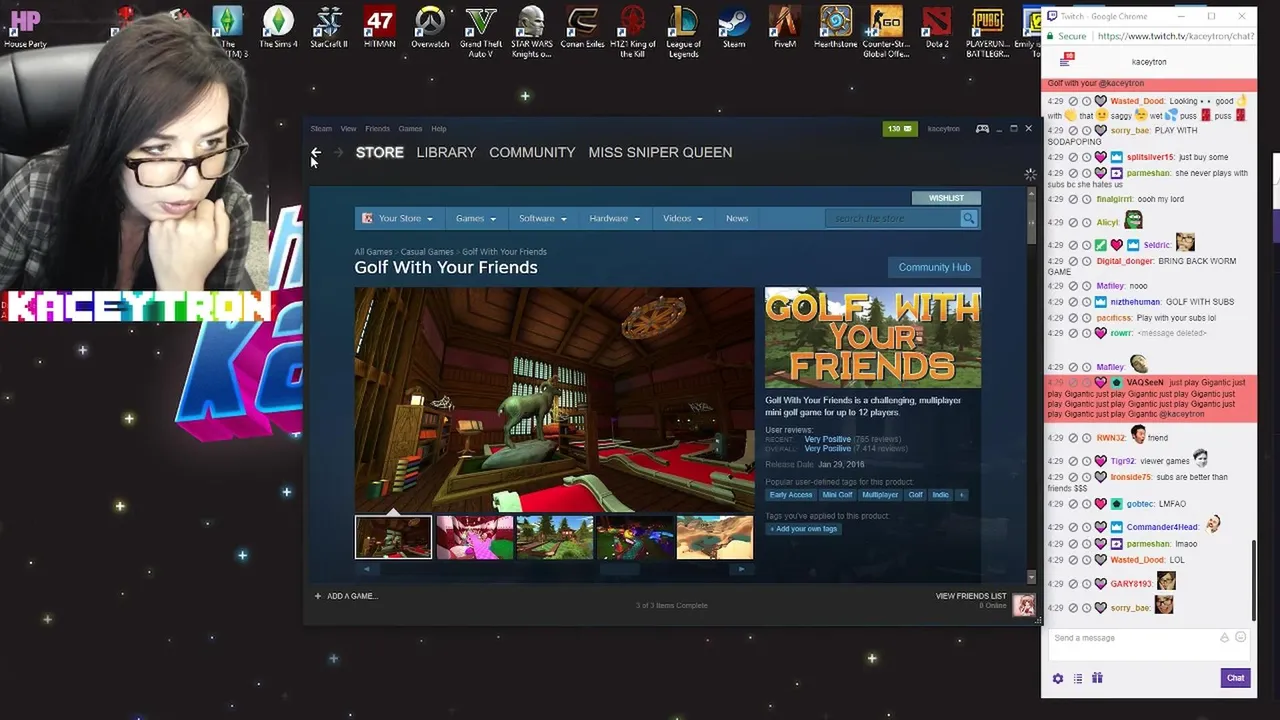
Task: Select the desert island screenshot thumbnail
Action: 714,537
